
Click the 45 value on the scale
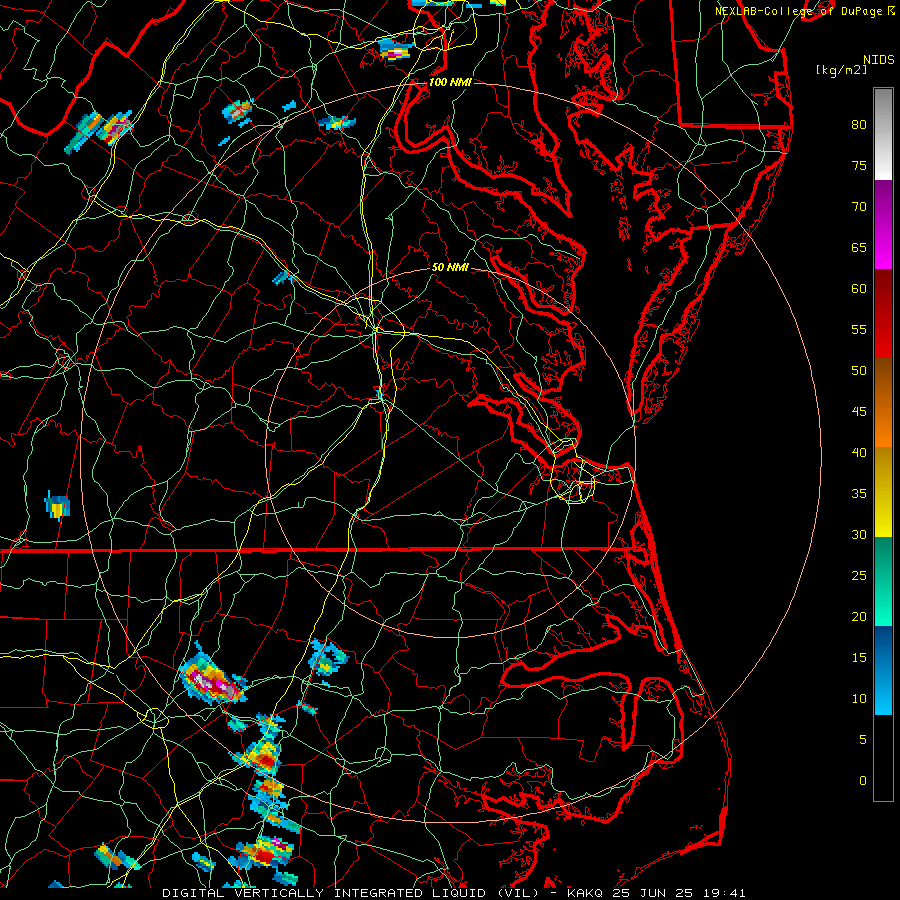(859, 412)
